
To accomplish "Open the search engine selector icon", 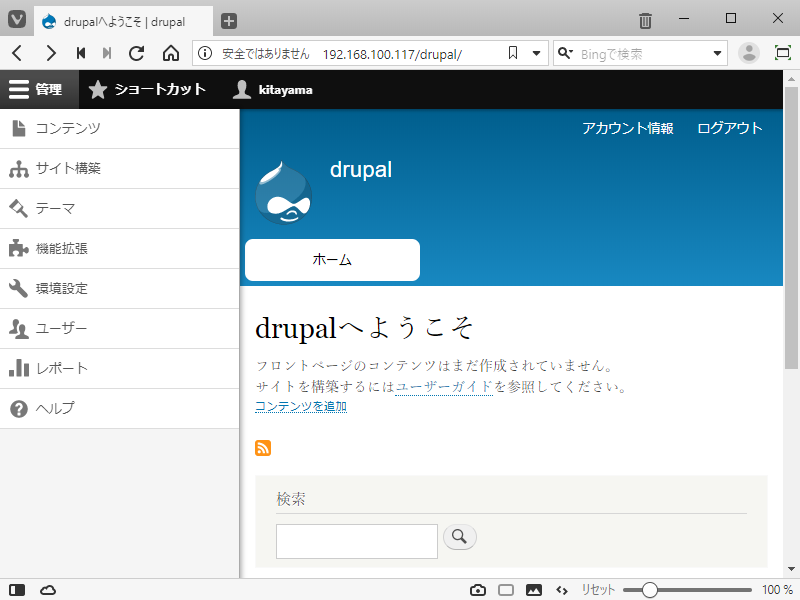I will pos(565,53).
